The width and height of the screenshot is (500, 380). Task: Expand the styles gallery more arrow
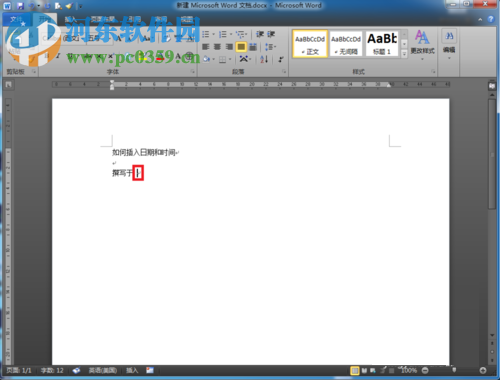click(x=404, y=54)
